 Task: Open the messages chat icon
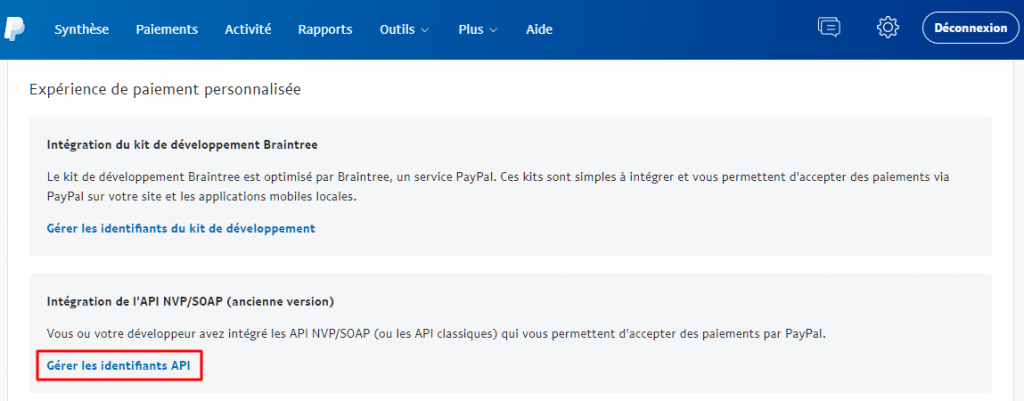[829, 28]
